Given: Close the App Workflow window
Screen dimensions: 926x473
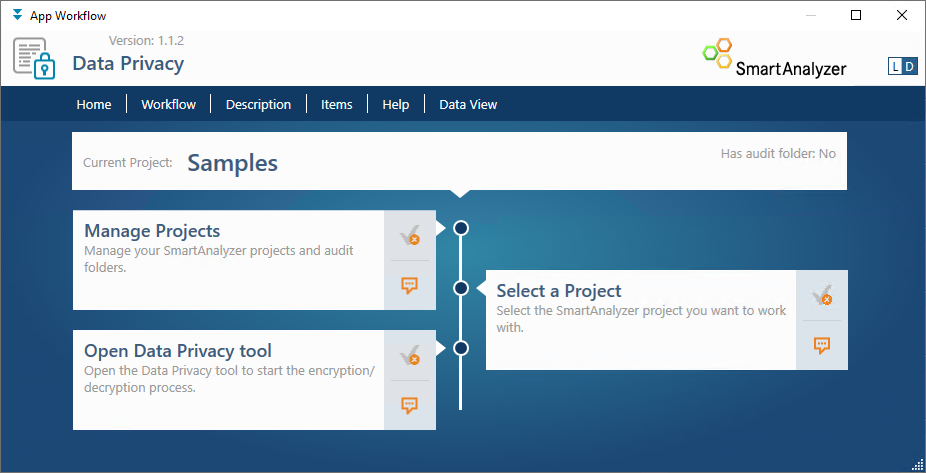Looking at the screenshot, I should (902, 15).
